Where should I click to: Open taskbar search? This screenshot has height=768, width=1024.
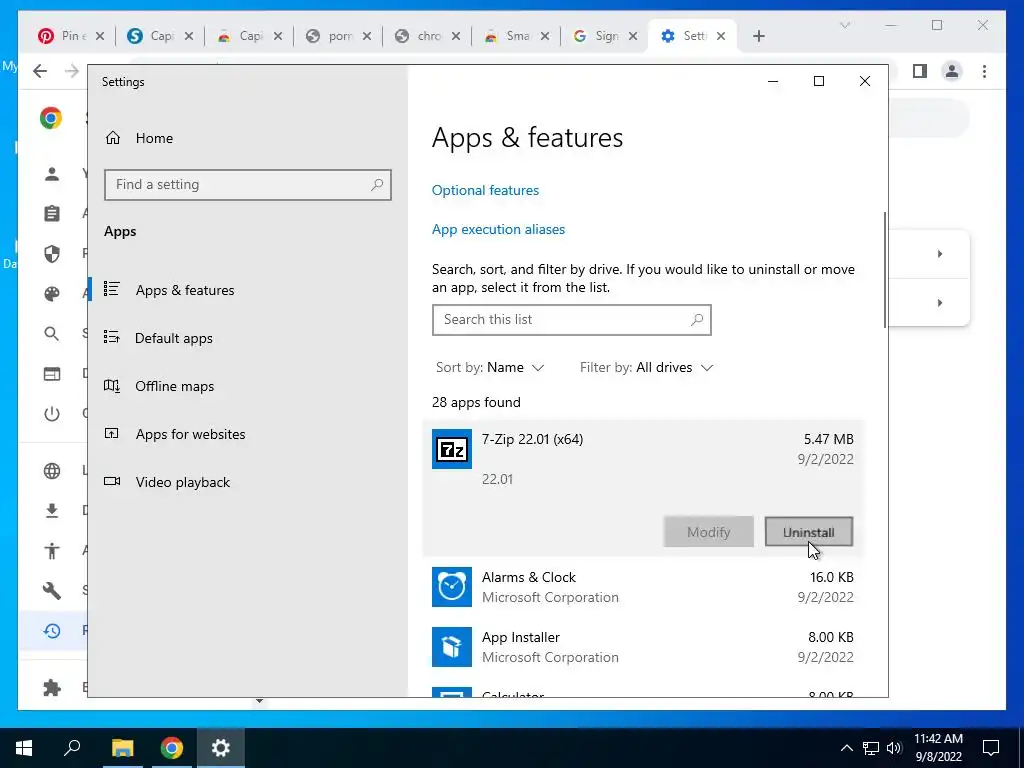[72, 748]
